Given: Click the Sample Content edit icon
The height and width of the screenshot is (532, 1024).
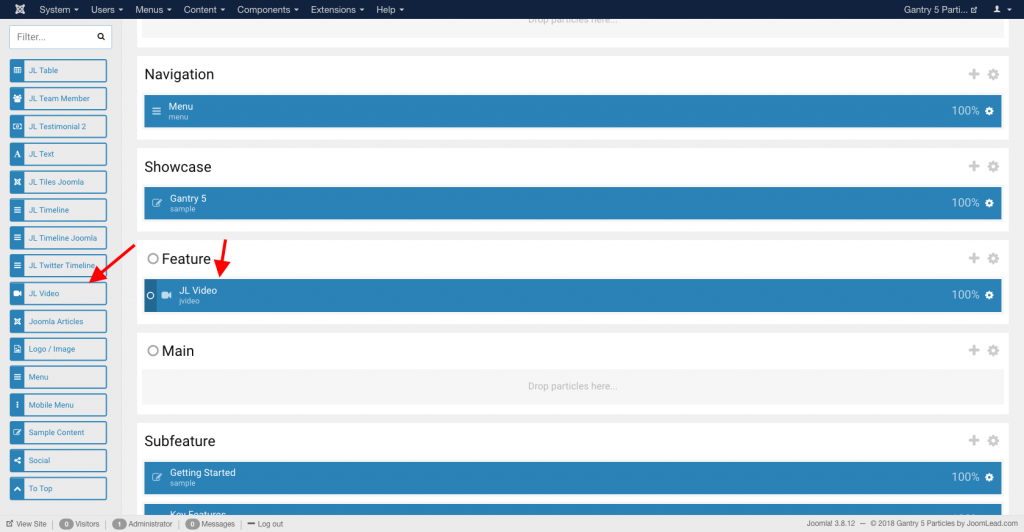Looking at the screenshot, I should tap(18, 433).
